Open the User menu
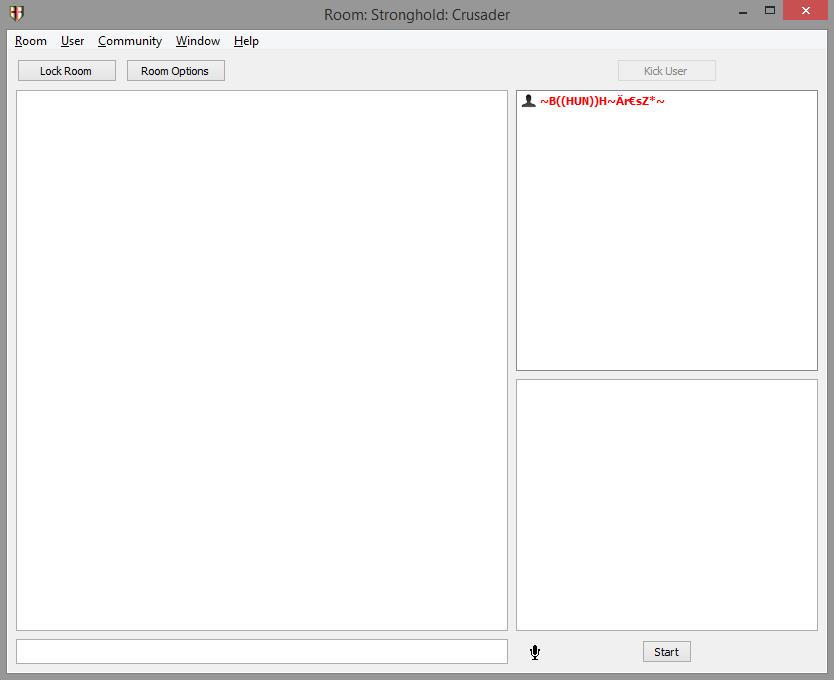834x680 pixels. (72, 41)
